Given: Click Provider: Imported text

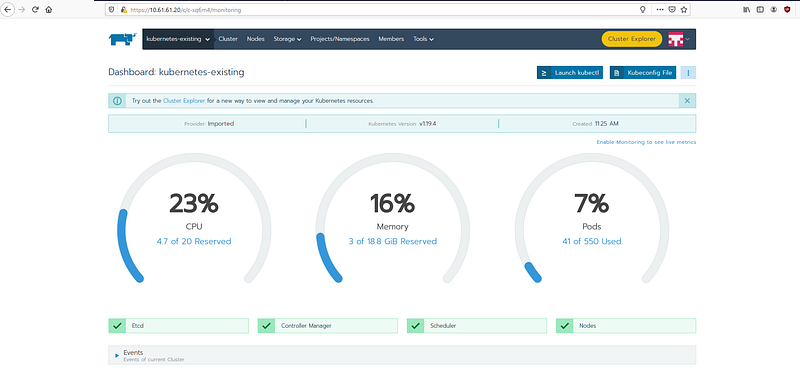Looking at the screenshot, I should click(209, 124).
